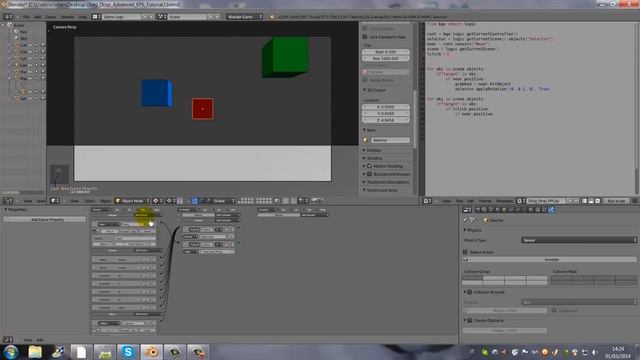Click the Info editor type icon top-left

pos(8,17)
